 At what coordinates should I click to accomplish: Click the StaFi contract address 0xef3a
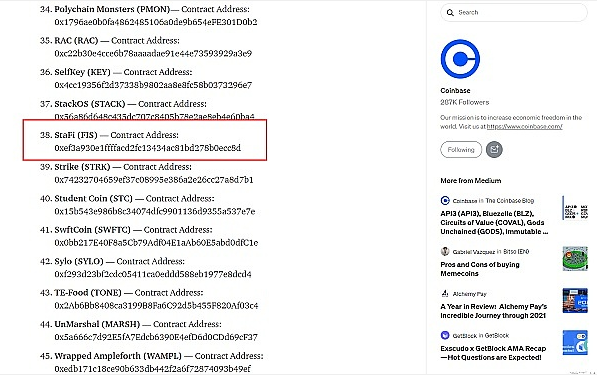click(148, 148)
